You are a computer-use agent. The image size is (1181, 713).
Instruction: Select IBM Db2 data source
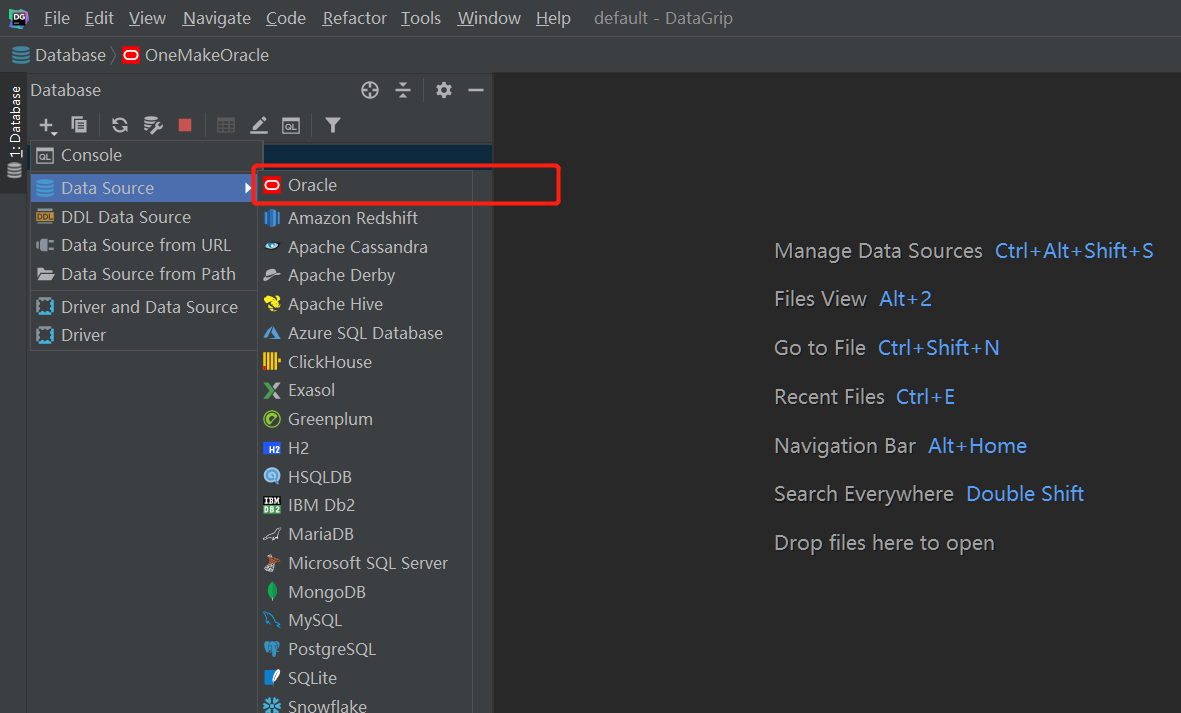365,505
